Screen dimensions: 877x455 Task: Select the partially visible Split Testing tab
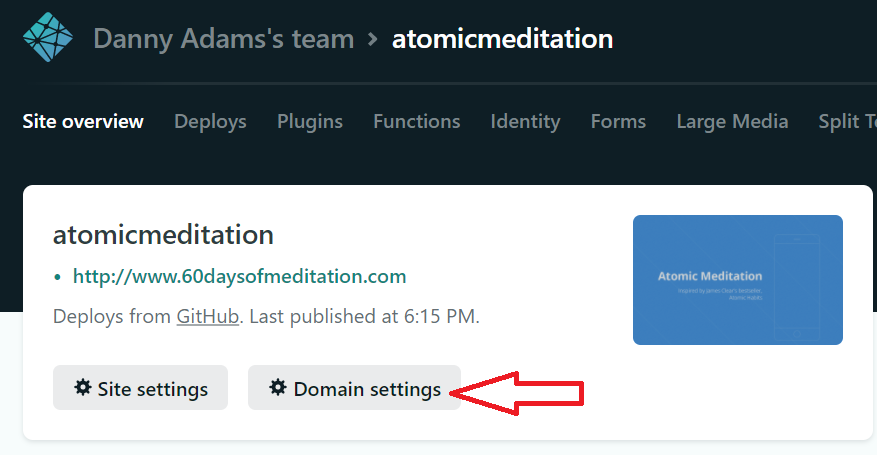tap(847, 122)
